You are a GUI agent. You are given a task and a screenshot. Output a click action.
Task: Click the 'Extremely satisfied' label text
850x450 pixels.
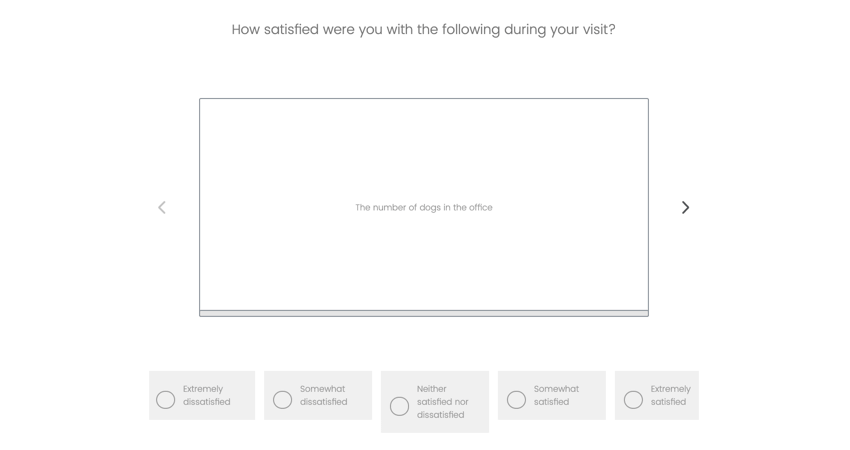pyautogui.click(x=670, y=395)
